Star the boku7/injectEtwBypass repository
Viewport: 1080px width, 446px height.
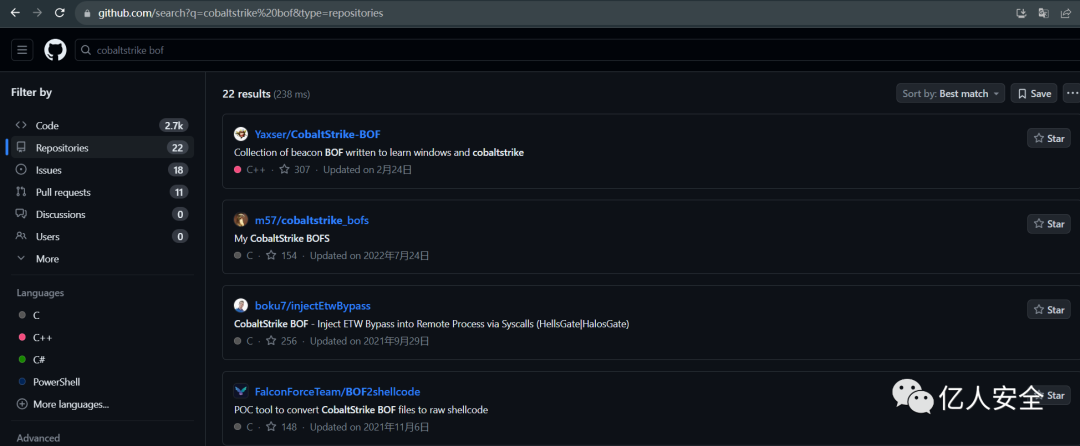coord(1048,310)
